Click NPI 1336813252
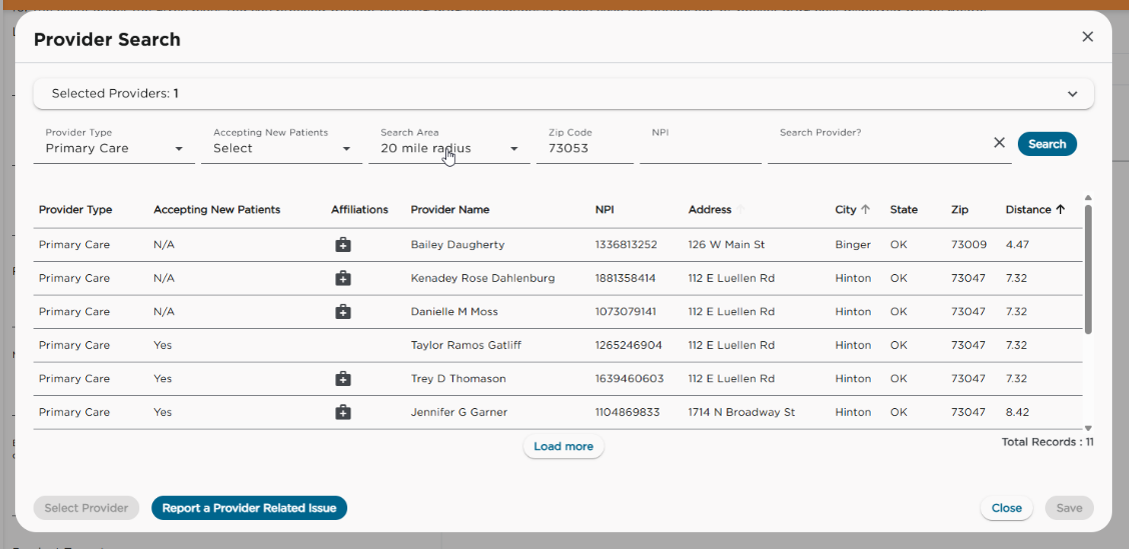 [x=626, y=245]
